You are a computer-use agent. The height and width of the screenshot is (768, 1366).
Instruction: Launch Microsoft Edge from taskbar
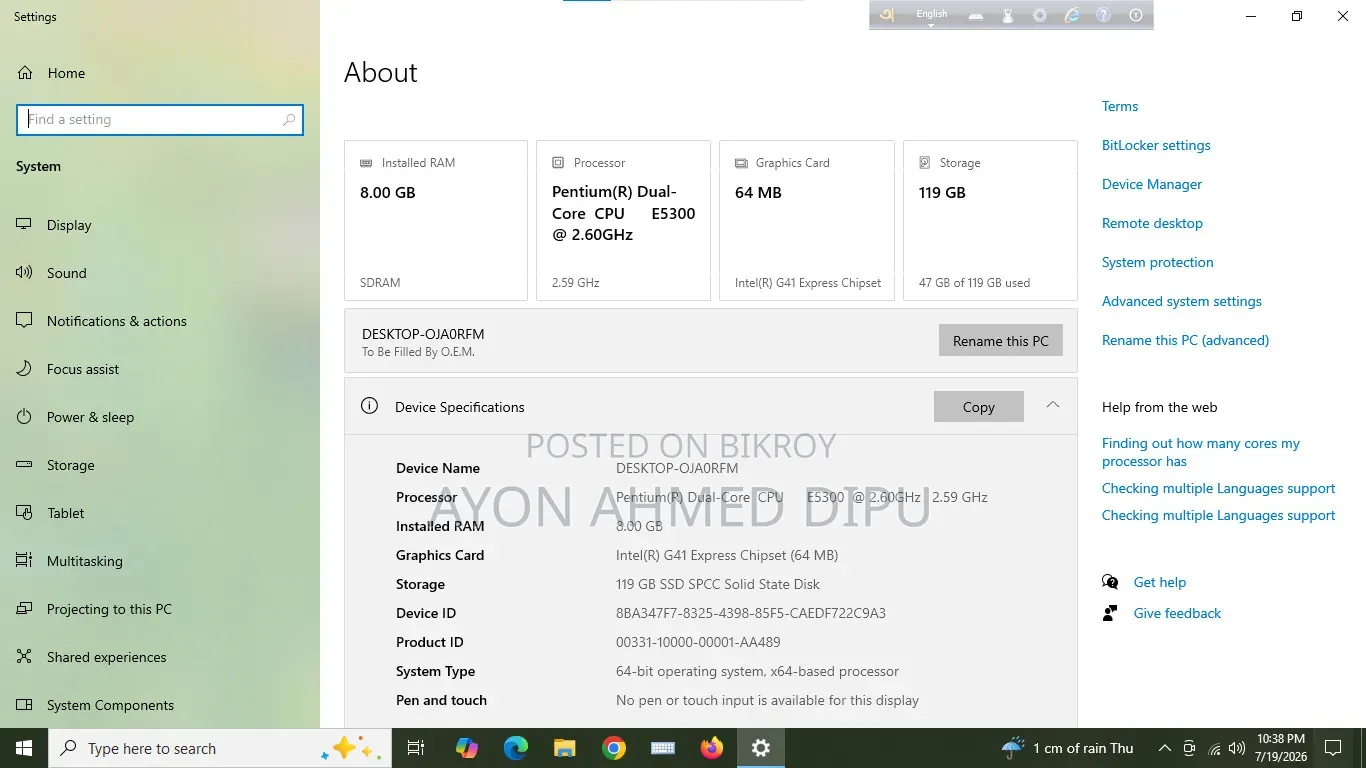tap(515, 748)
